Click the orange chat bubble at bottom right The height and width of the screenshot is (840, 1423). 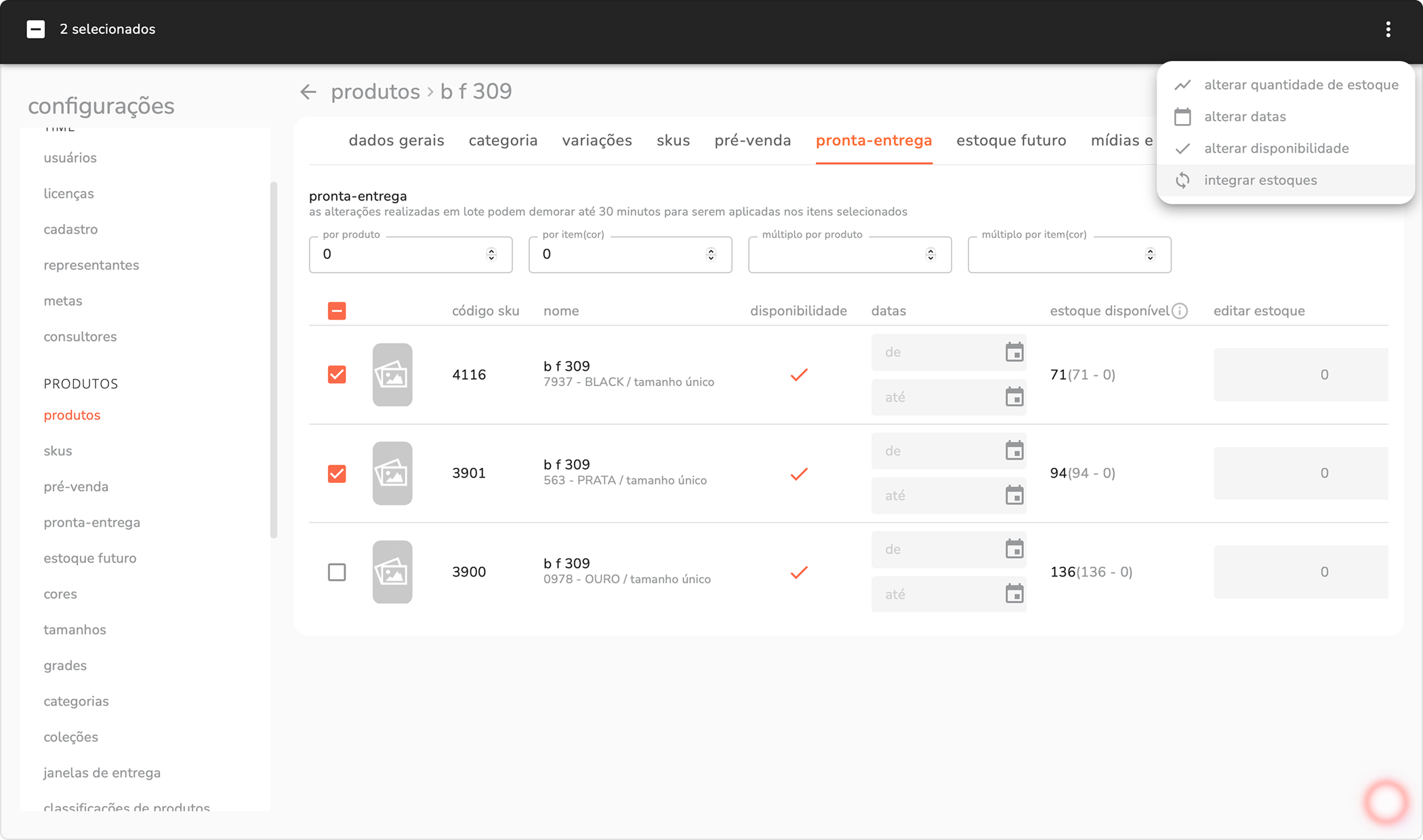(x=1386, y=801)
